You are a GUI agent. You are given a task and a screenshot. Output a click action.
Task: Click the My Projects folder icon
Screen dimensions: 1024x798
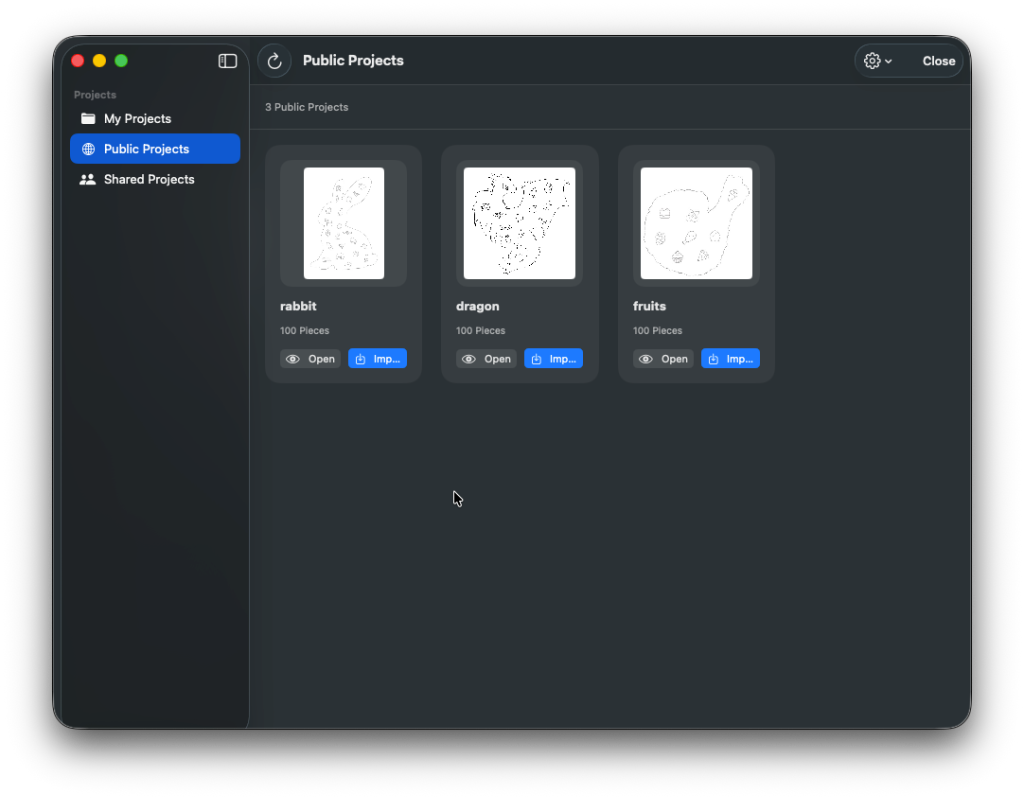[x=88, y=118]
